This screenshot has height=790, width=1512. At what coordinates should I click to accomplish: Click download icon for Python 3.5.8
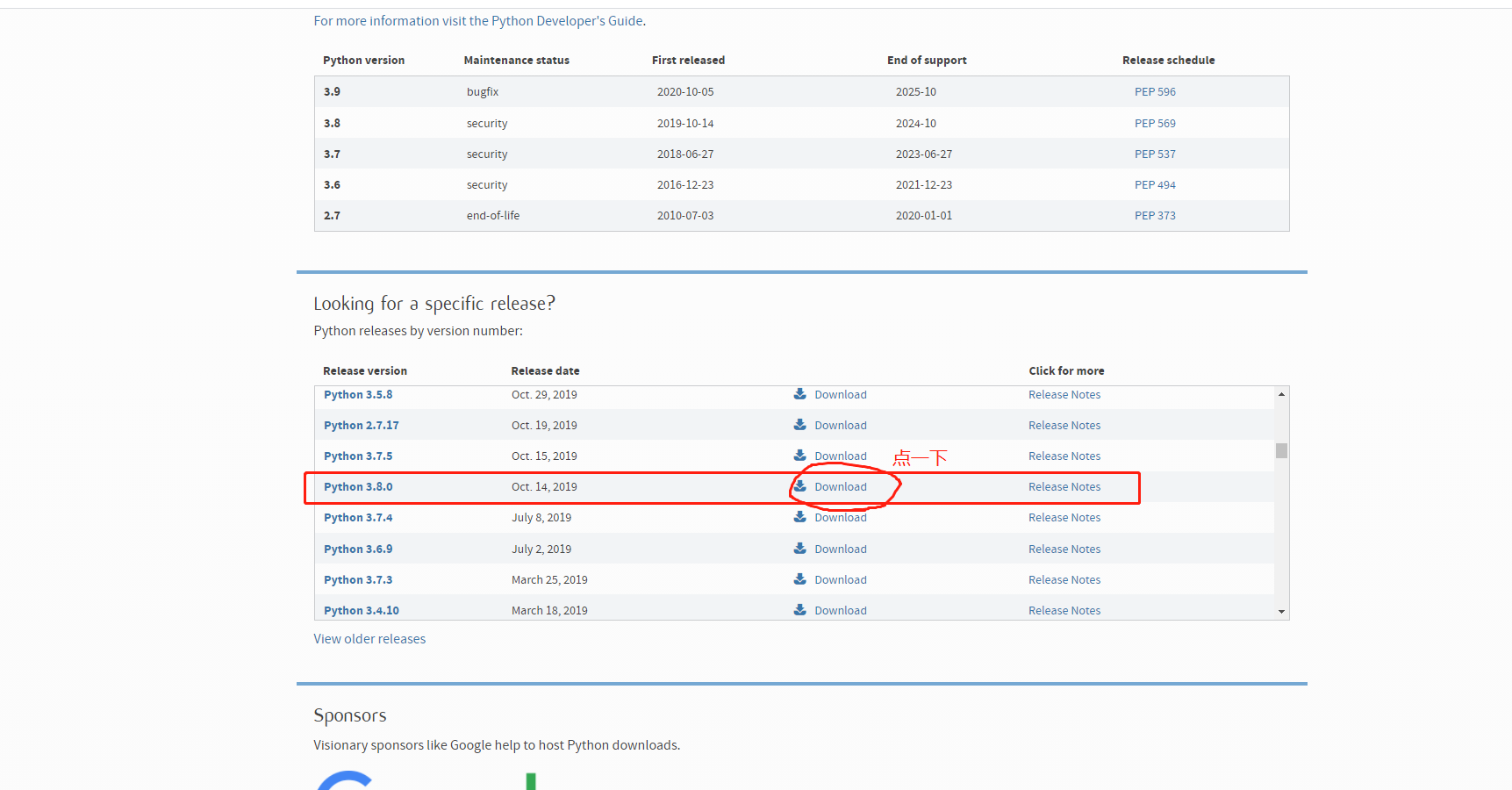pos(800,394)
